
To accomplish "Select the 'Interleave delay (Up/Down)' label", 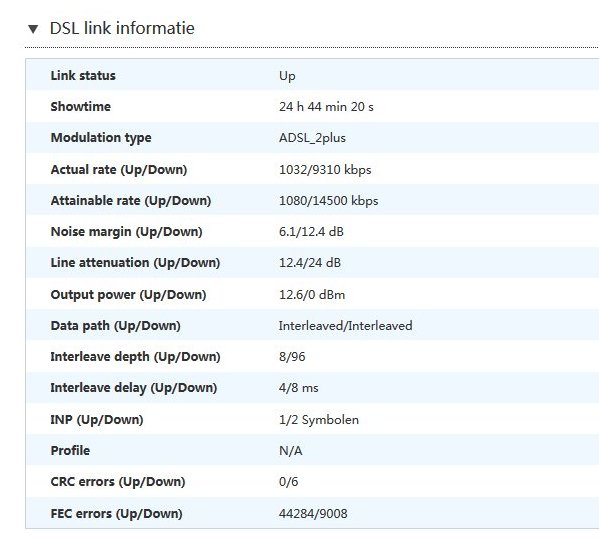I will pos(134,388).
